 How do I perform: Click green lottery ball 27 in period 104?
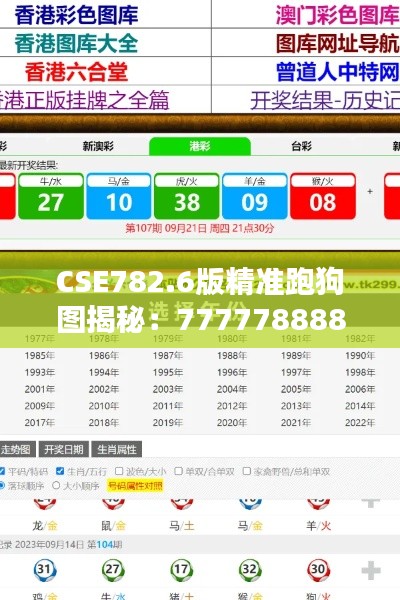point(113,570)
